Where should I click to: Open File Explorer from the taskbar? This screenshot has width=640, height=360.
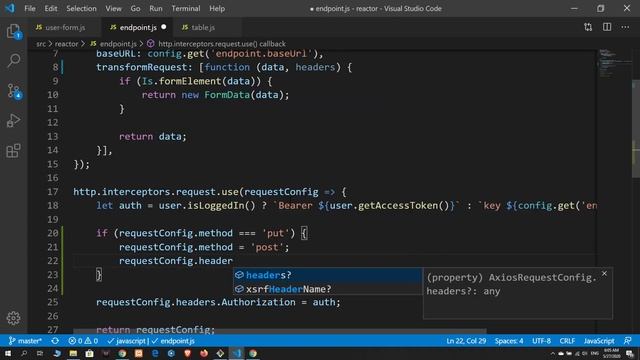(x=73, y=353)
